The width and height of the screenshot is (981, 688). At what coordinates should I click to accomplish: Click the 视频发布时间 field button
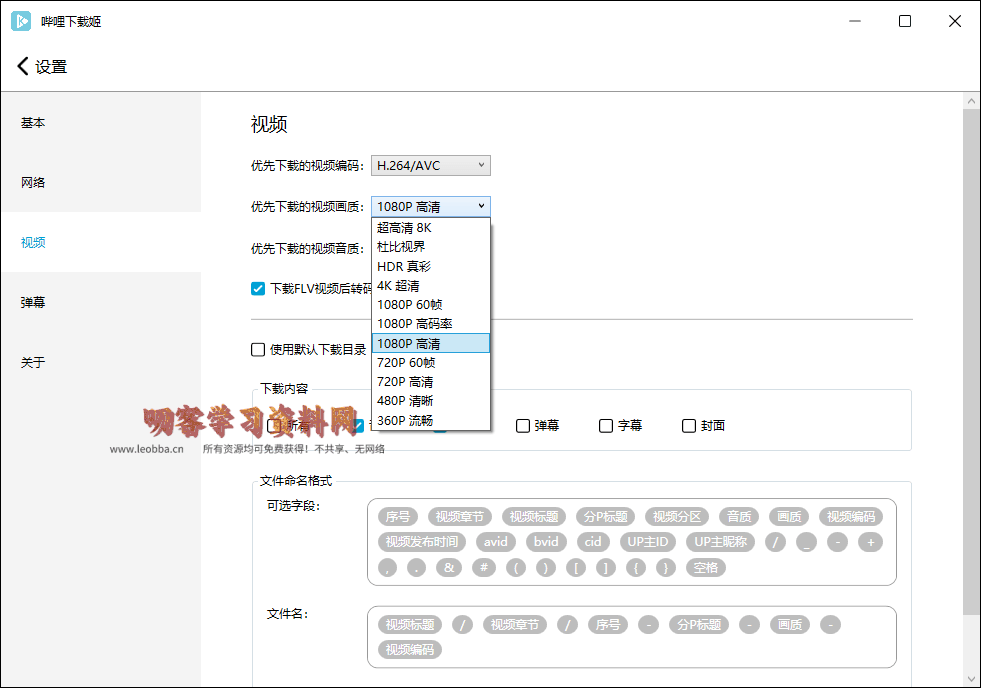421,542
